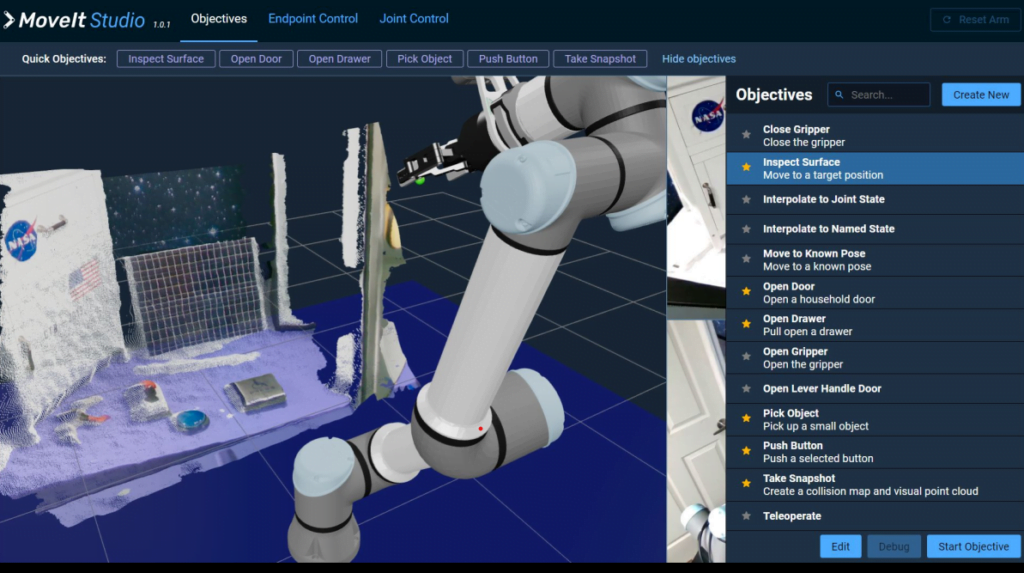Click the MoveIt Studio logo
Viewport: 1024px width, 573px height.
75,20
